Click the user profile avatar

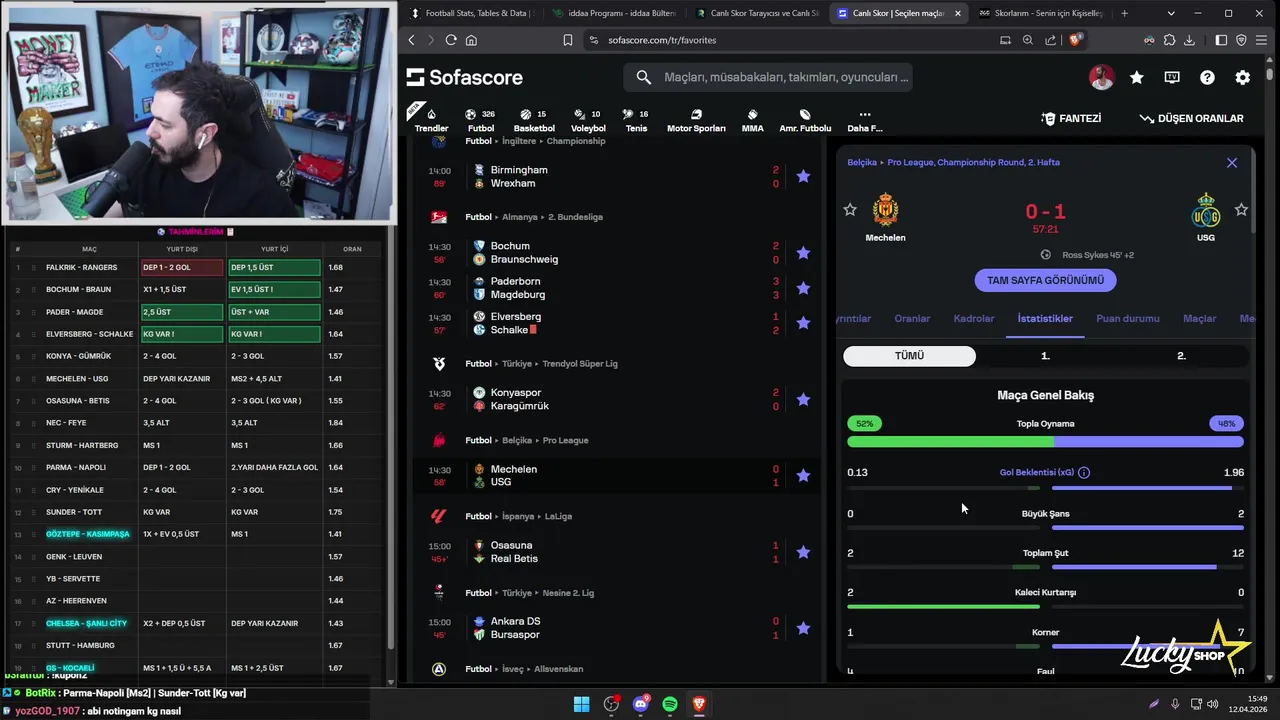(1101, 77)
